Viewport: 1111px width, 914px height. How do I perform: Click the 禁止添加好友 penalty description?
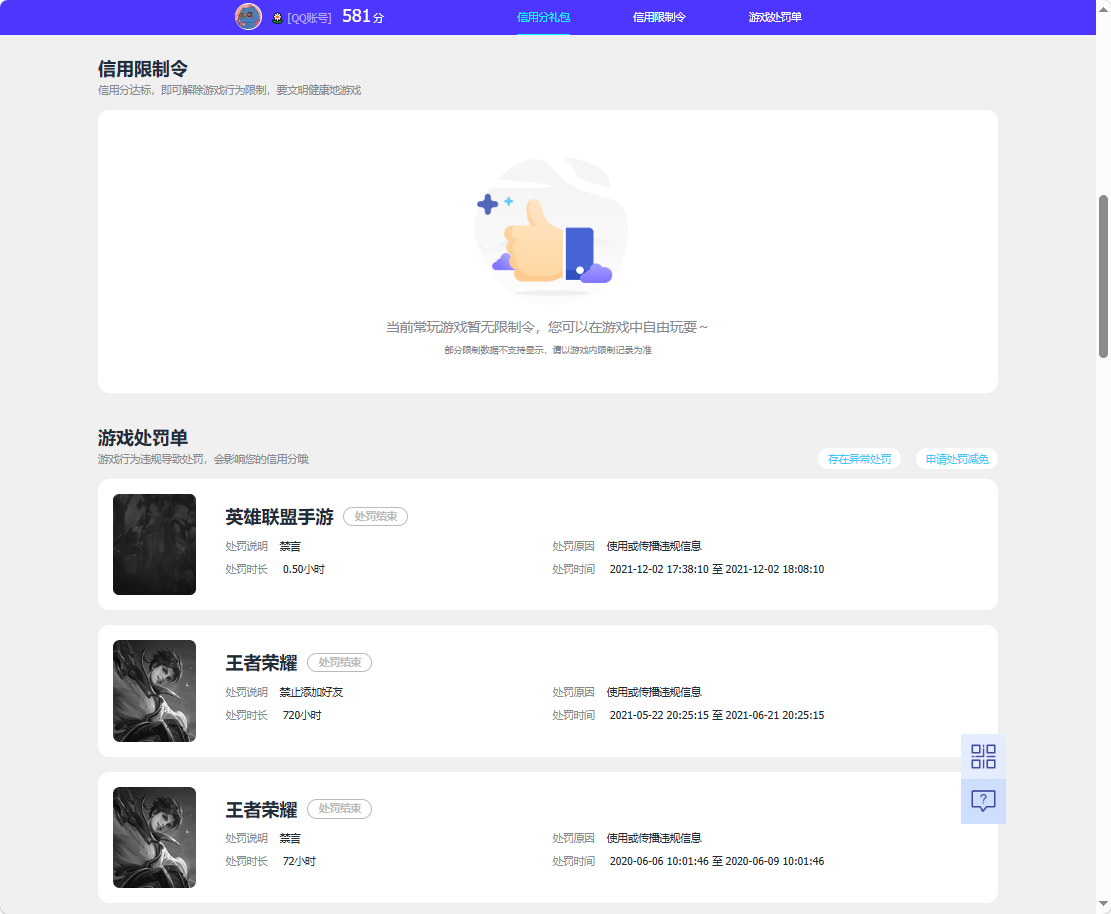click(x=311, y=692)
